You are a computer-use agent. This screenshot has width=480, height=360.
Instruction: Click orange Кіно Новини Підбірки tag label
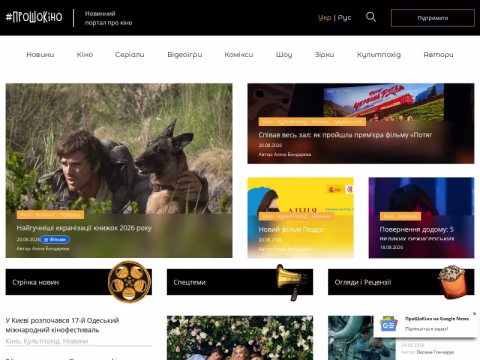pyautogui.click(x=50, y=215)
